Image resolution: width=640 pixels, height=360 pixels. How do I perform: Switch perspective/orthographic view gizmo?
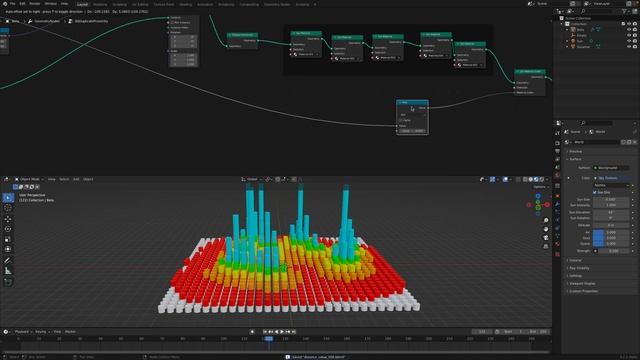pos(546,246)
